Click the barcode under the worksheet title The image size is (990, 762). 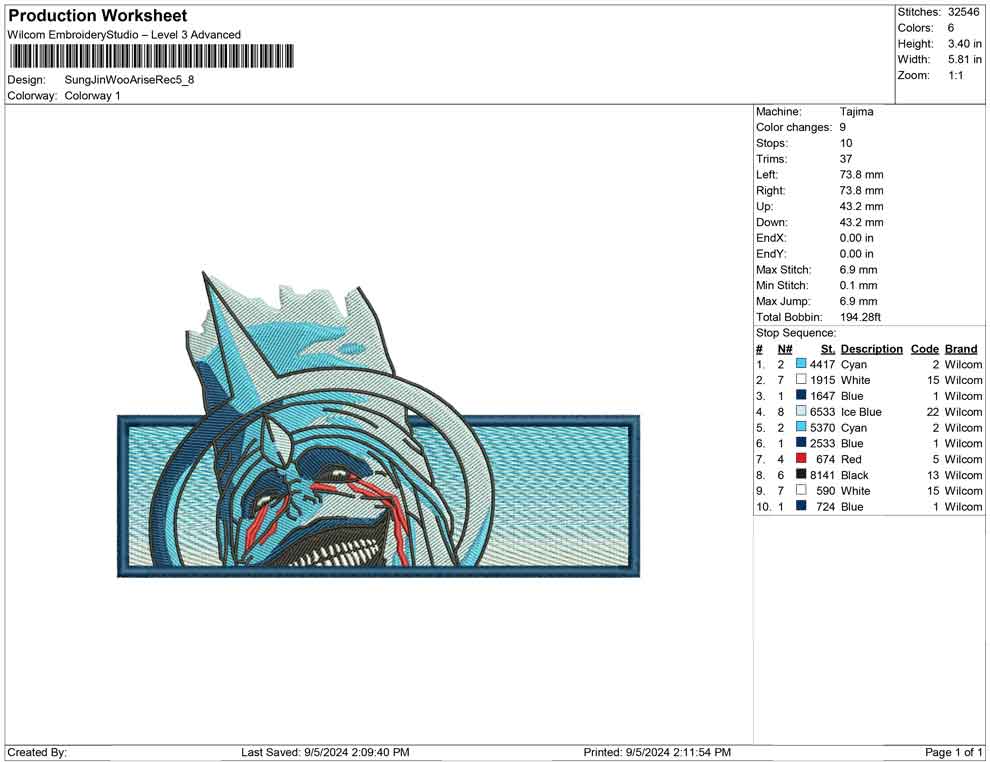[x=152, y=56]
